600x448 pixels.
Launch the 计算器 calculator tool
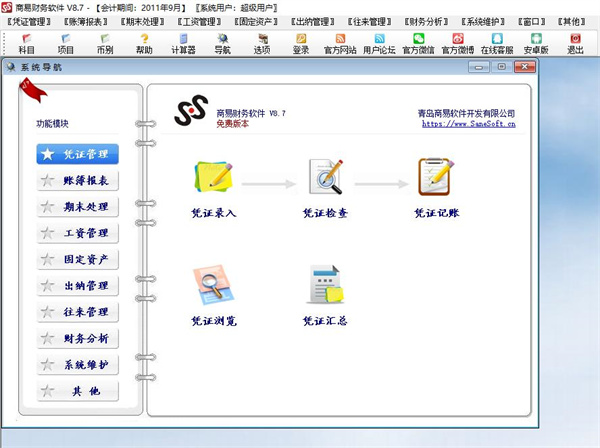(183, 44)
